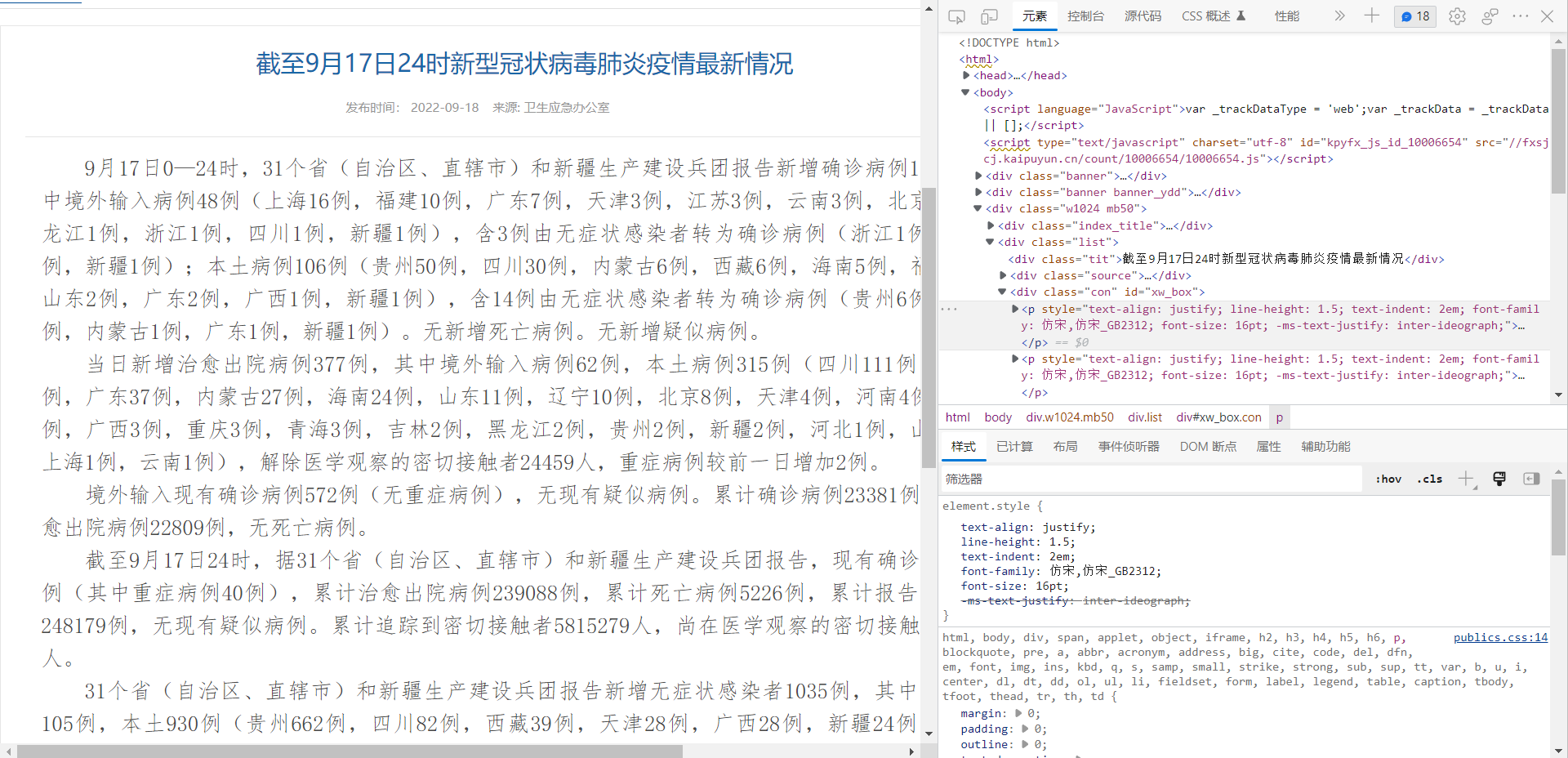Switch to the 控制台 tab
Screen dimensions: 1568x758
click(x=1085, y=16)
